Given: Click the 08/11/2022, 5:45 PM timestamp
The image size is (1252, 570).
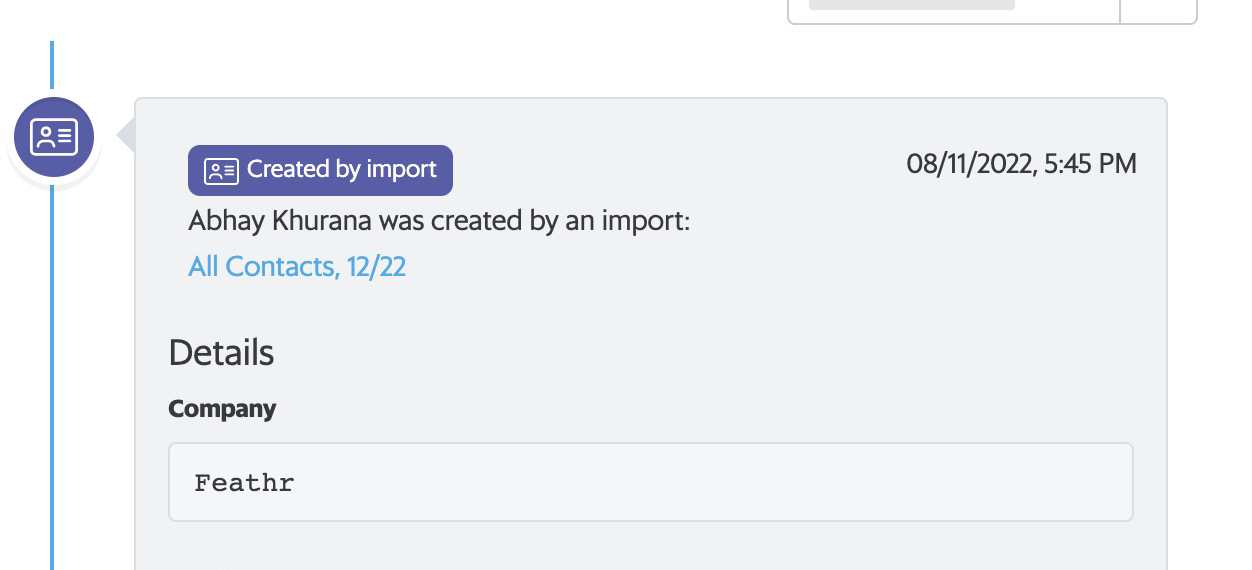Looking at the screenshot, I should click(1021, 164).
